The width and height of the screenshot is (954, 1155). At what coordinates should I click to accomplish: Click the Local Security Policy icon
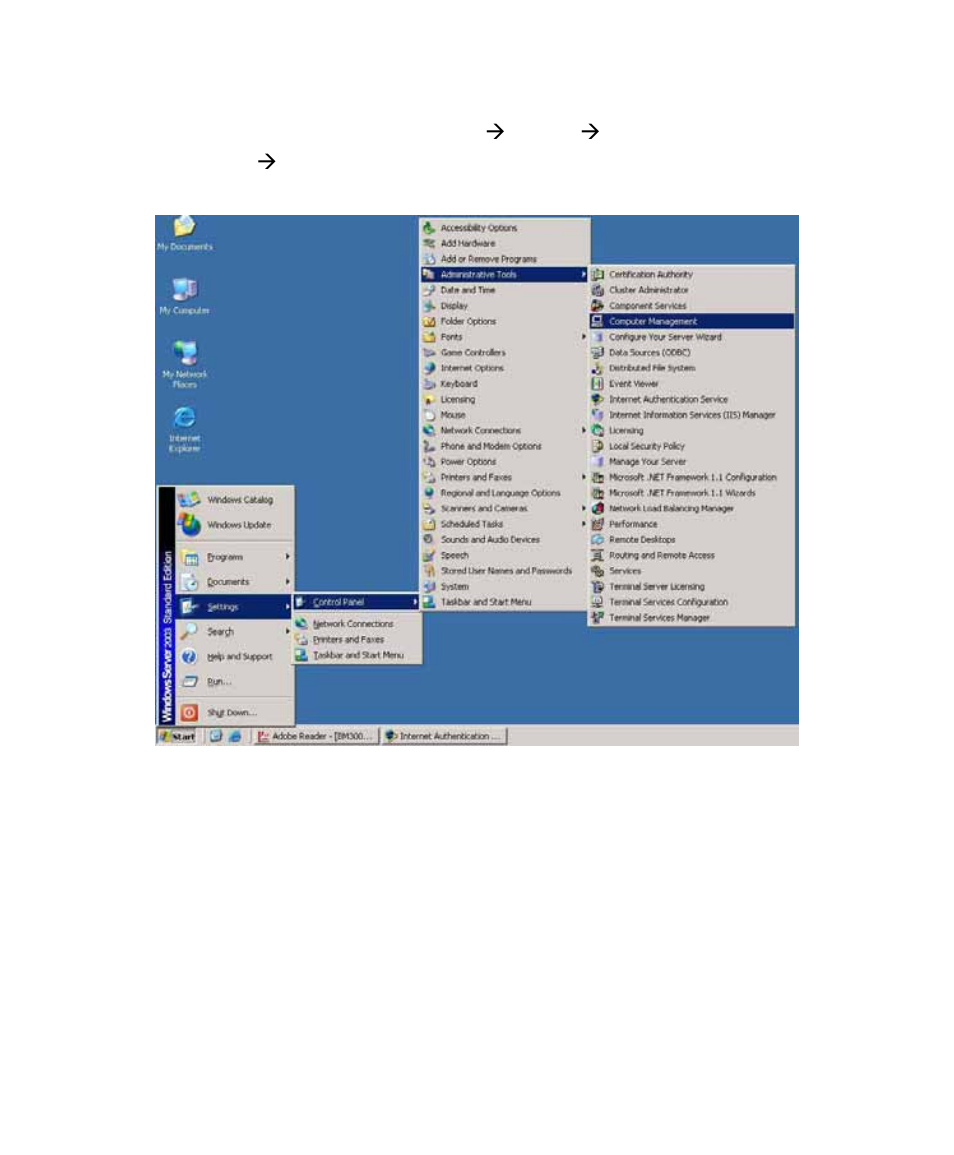[597, 446]
